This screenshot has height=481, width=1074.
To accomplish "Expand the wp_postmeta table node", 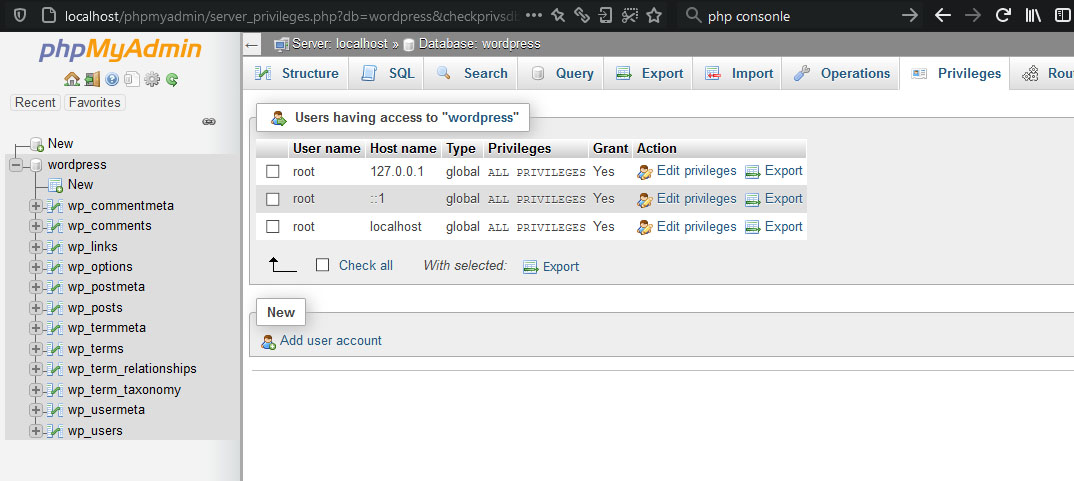I will [x=36, y=287].
